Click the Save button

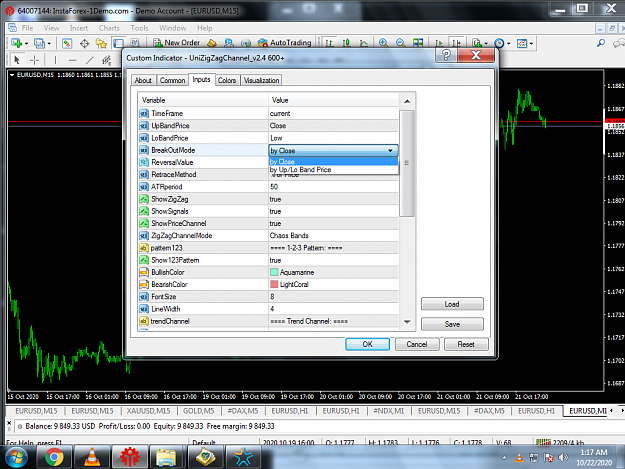452,324
